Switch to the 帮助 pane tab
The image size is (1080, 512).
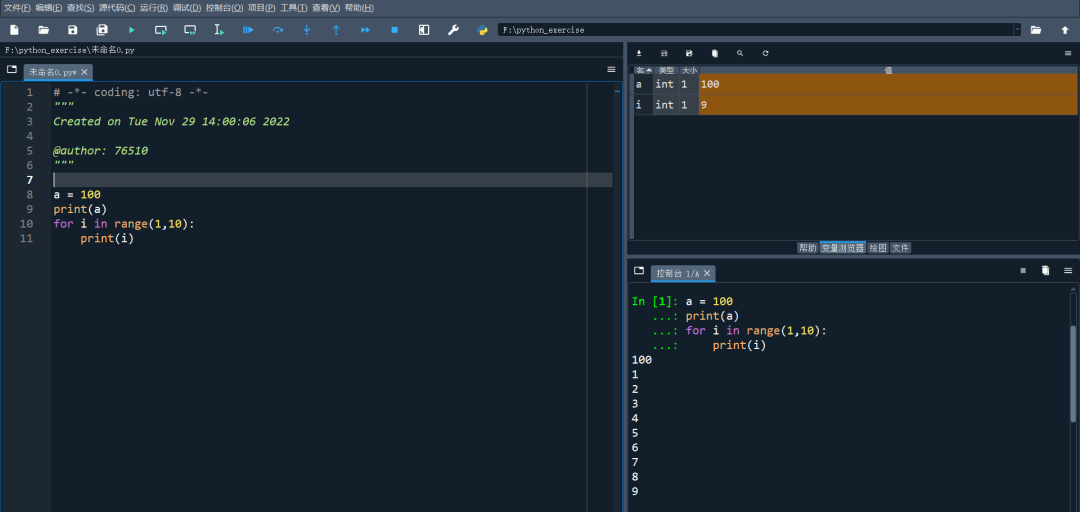tap(807, 248)
